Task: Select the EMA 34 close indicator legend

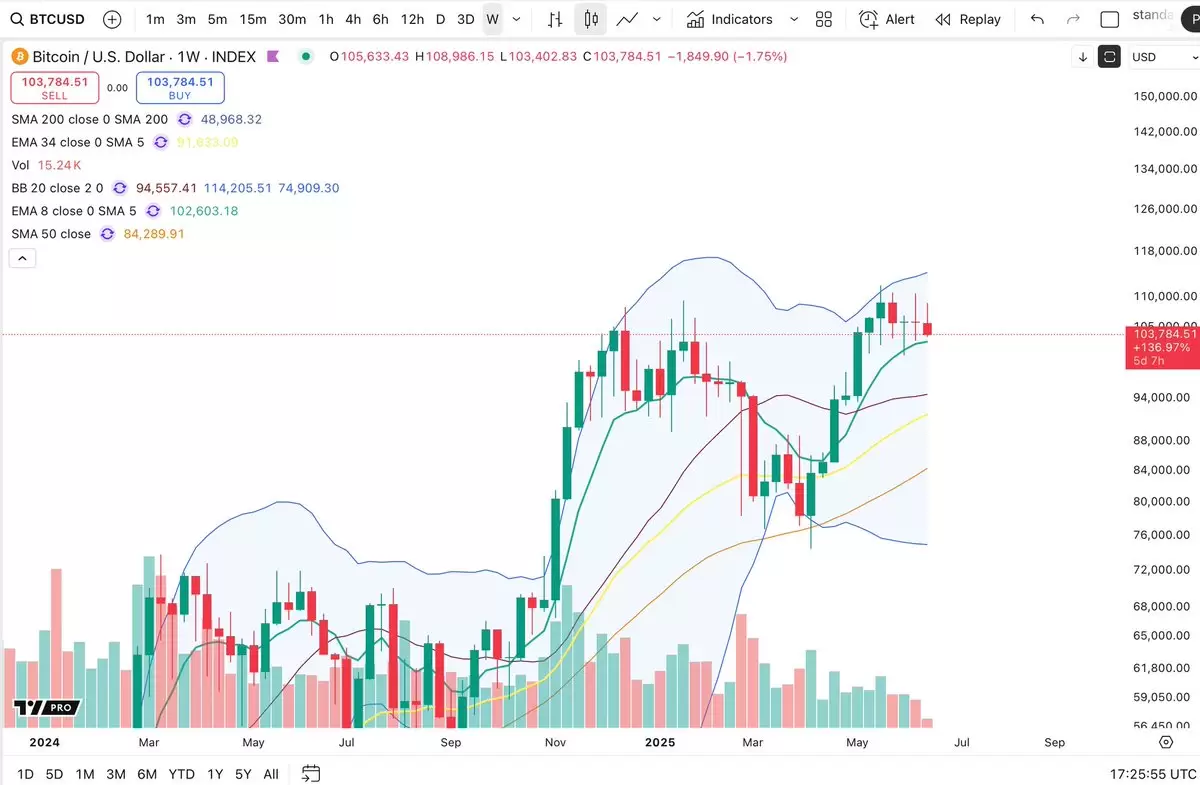Action: (78, 142)
